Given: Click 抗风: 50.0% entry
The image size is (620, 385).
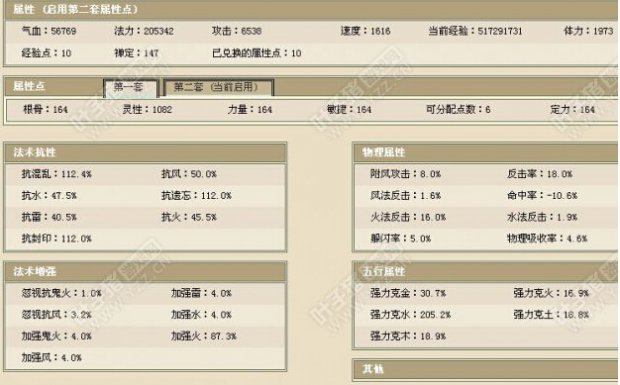Looking at the screenshot, I should [189, 174].
